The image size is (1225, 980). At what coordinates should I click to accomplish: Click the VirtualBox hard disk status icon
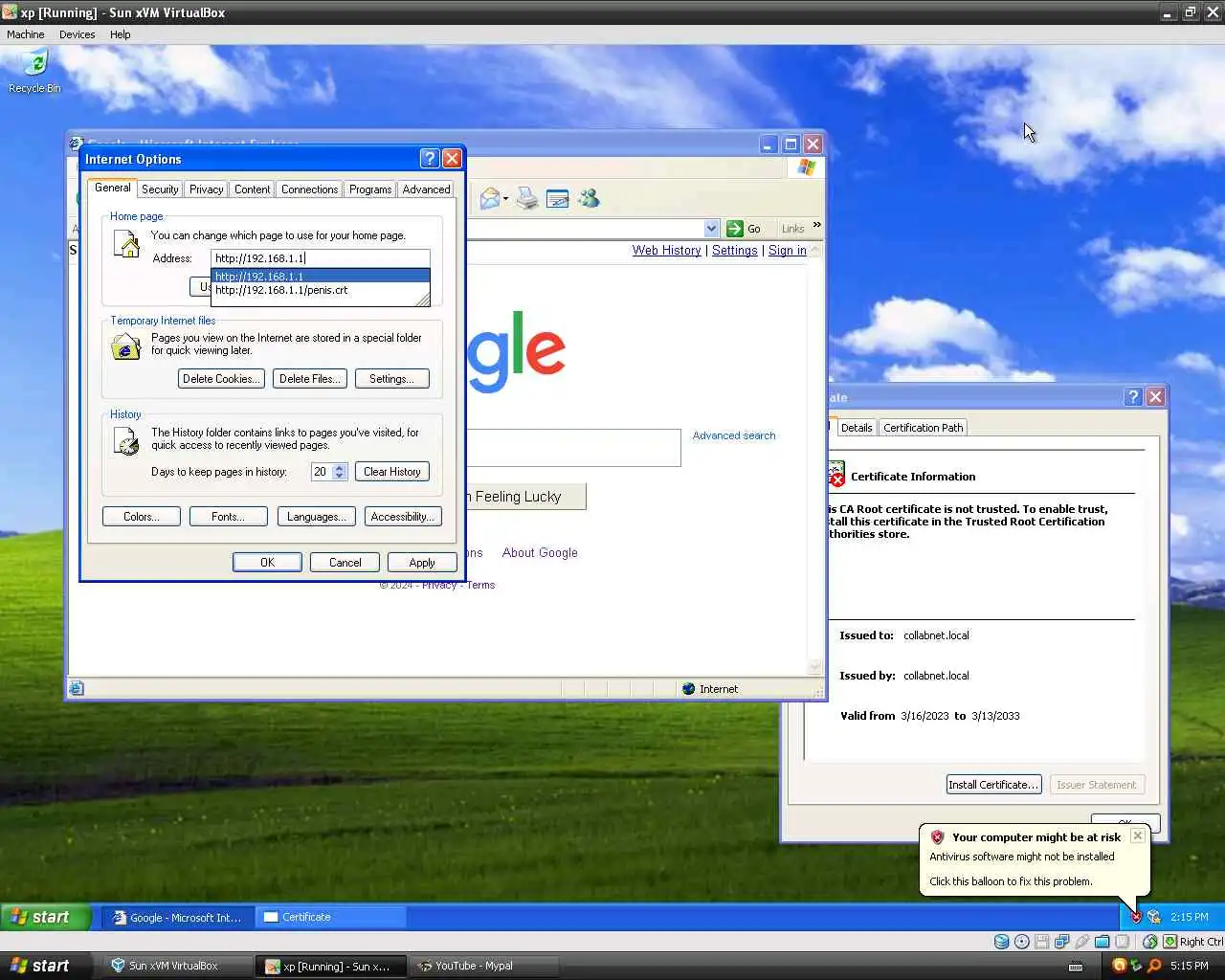tap(1001, 942)
